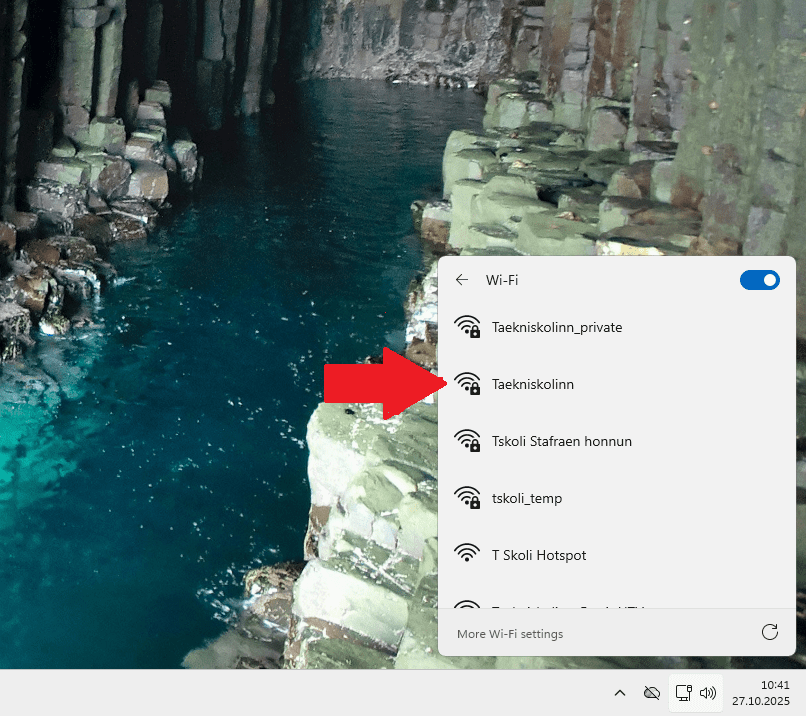
Task: Select the tskoli_temp network
Action: [x=527, y=498]
